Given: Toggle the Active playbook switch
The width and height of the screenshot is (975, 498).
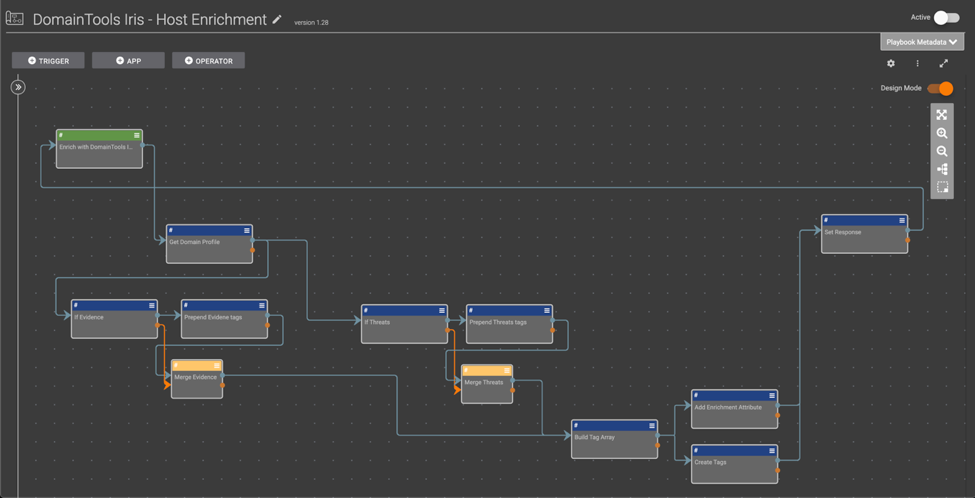Looking at the screenshot, I should [x=946, y=17].
